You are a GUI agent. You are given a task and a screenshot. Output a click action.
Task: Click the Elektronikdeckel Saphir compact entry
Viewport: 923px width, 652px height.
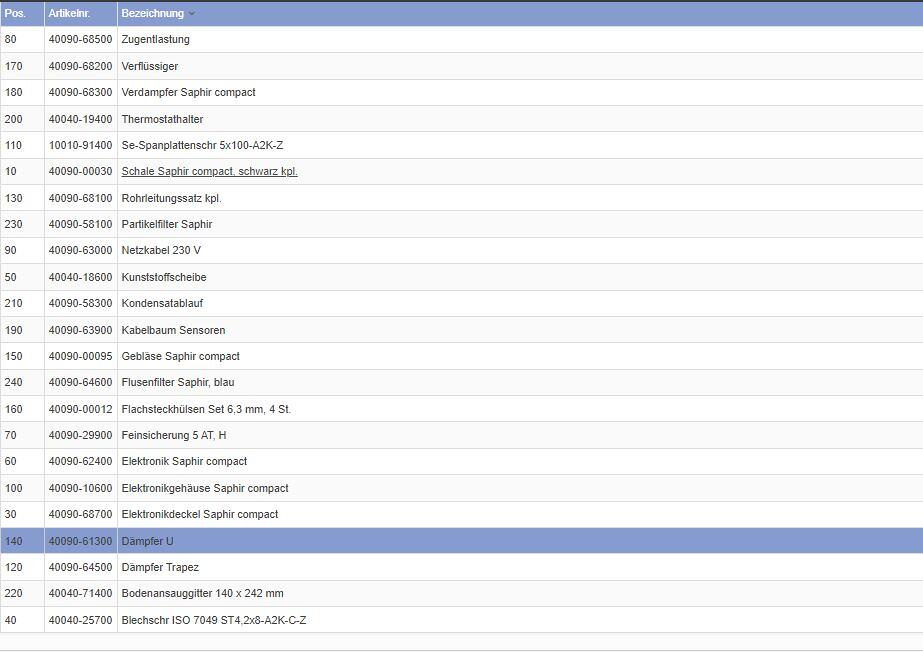(x=199, y=514)
